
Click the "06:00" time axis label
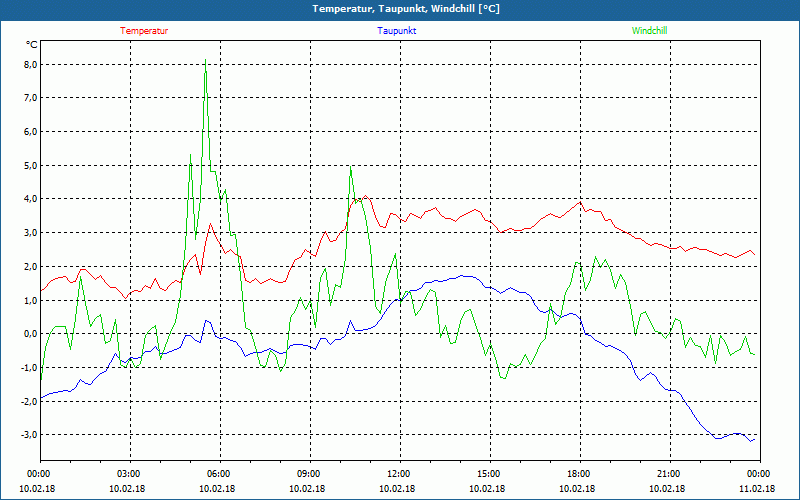(x=220, y=474)
